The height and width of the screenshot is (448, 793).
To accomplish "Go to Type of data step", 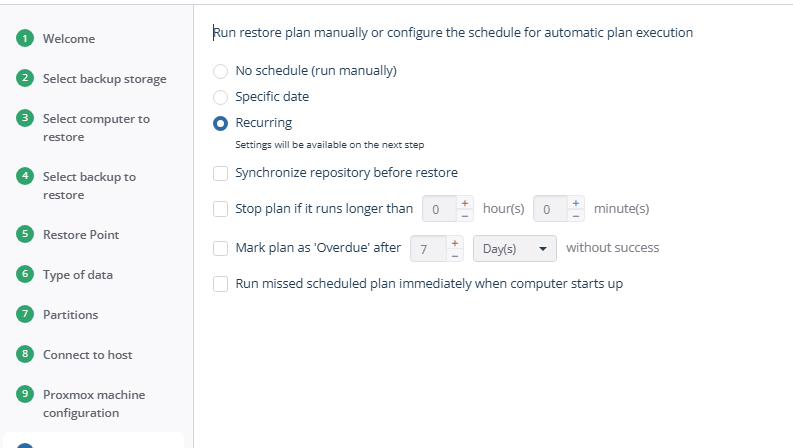I will tap(78, 275).
